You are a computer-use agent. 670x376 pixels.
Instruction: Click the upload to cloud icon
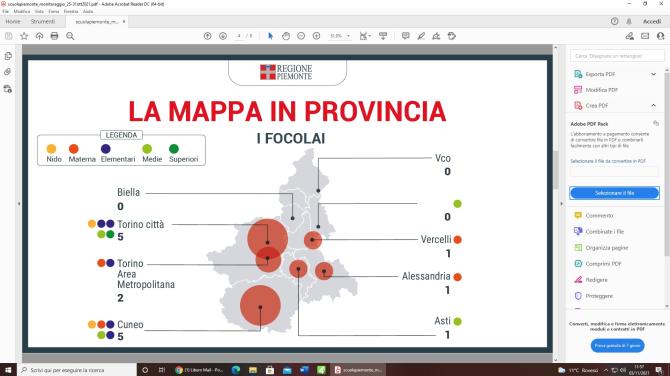pyautogui.click(x=39, y=36)
